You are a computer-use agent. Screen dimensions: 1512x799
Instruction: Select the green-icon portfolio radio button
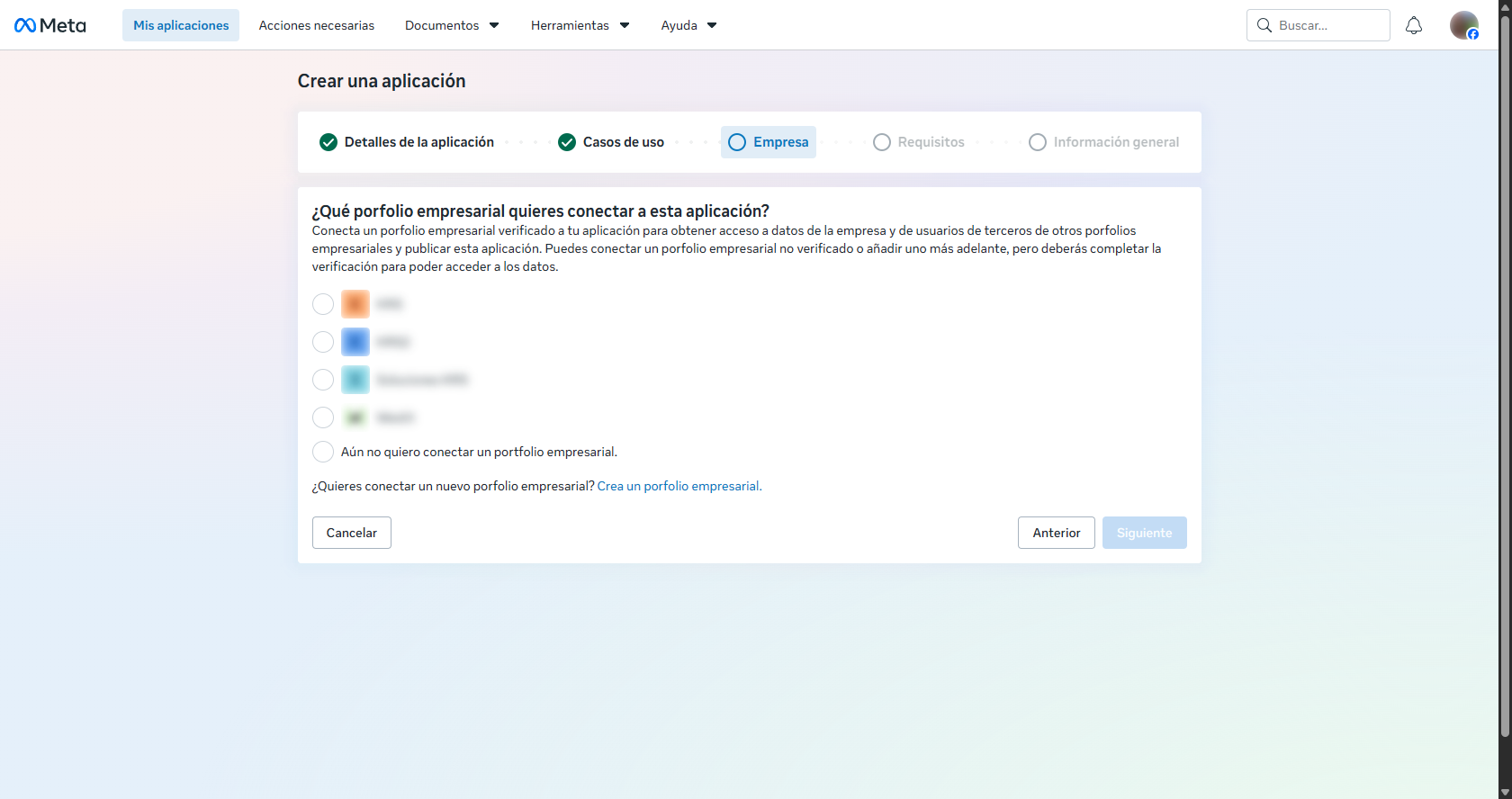coord(323,417)
